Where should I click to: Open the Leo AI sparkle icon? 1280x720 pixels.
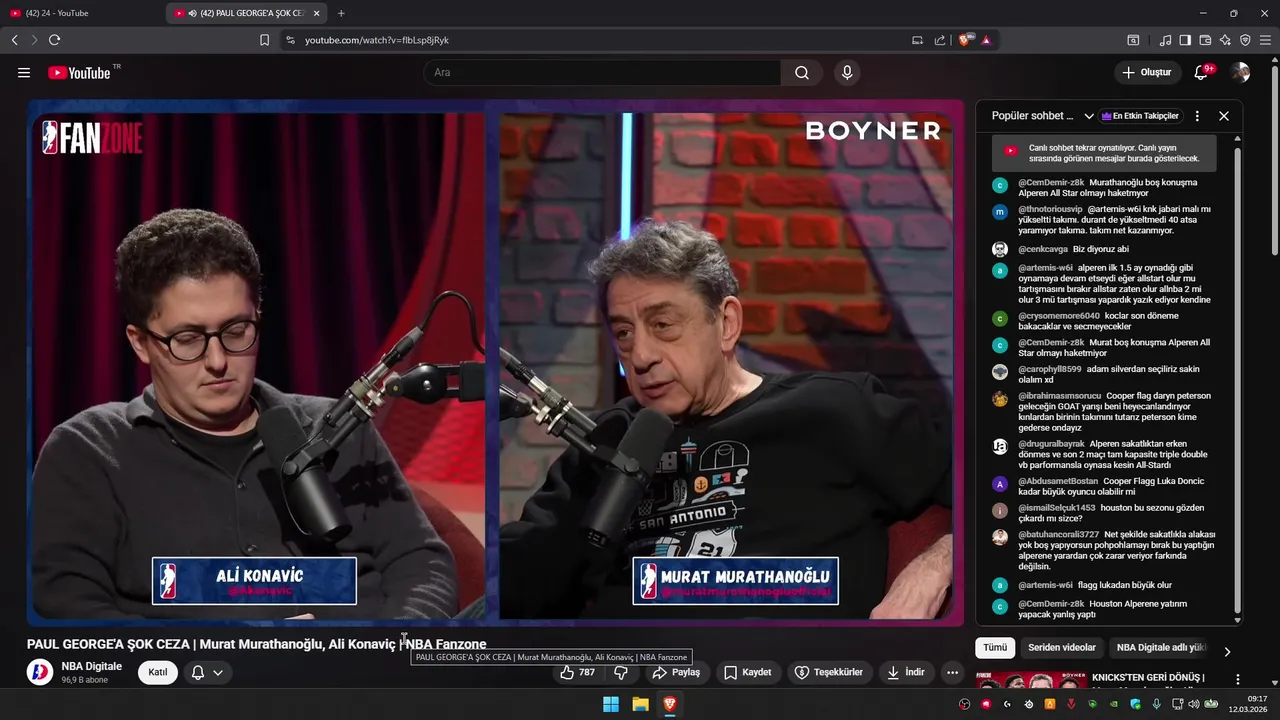1225,40
